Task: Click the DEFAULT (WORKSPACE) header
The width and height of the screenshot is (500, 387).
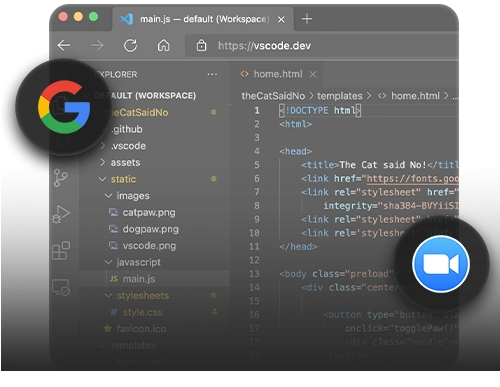Action: pos(145,96)
